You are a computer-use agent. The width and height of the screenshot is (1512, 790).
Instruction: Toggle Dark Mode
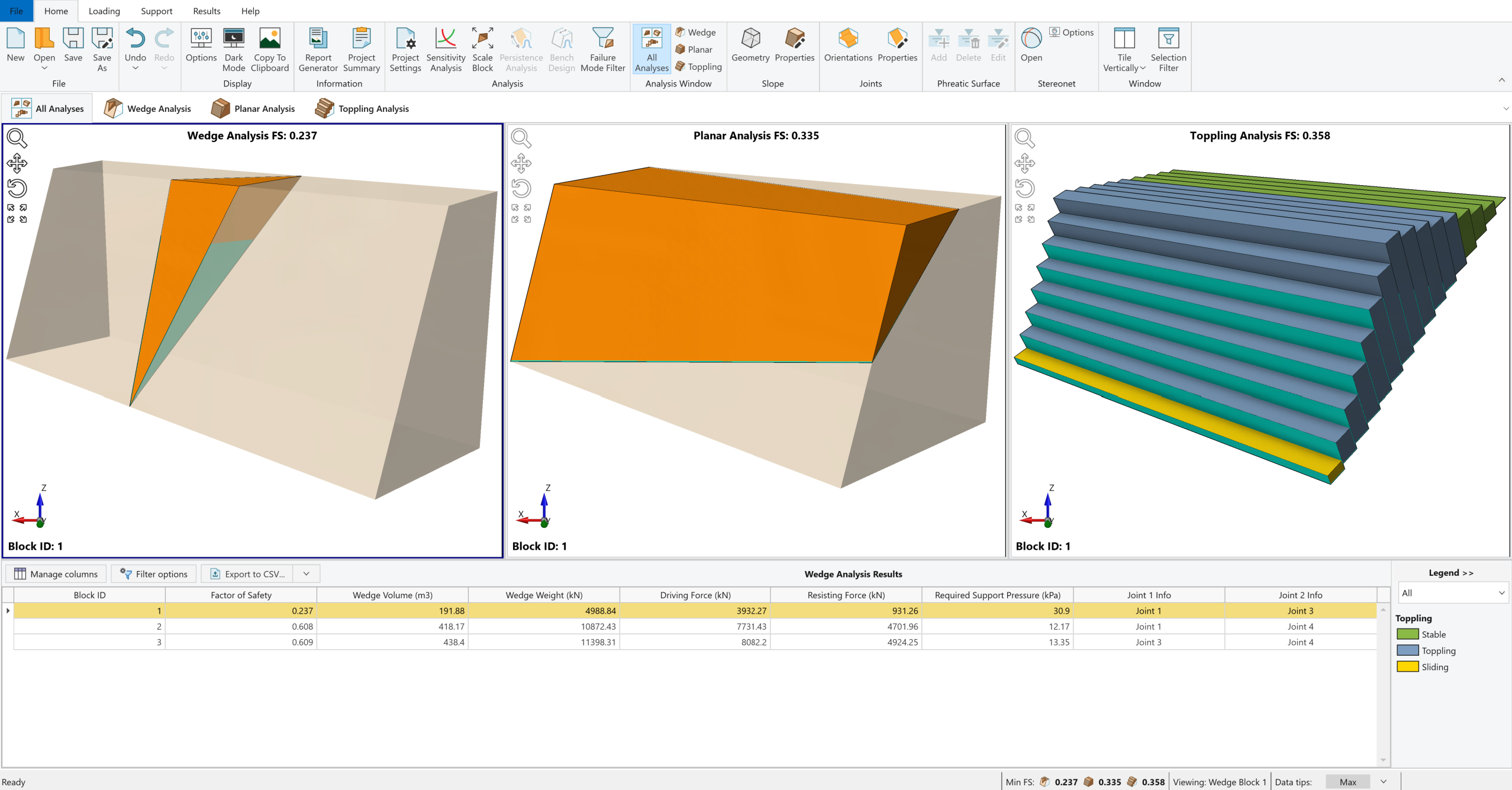[x=234, y=49]
